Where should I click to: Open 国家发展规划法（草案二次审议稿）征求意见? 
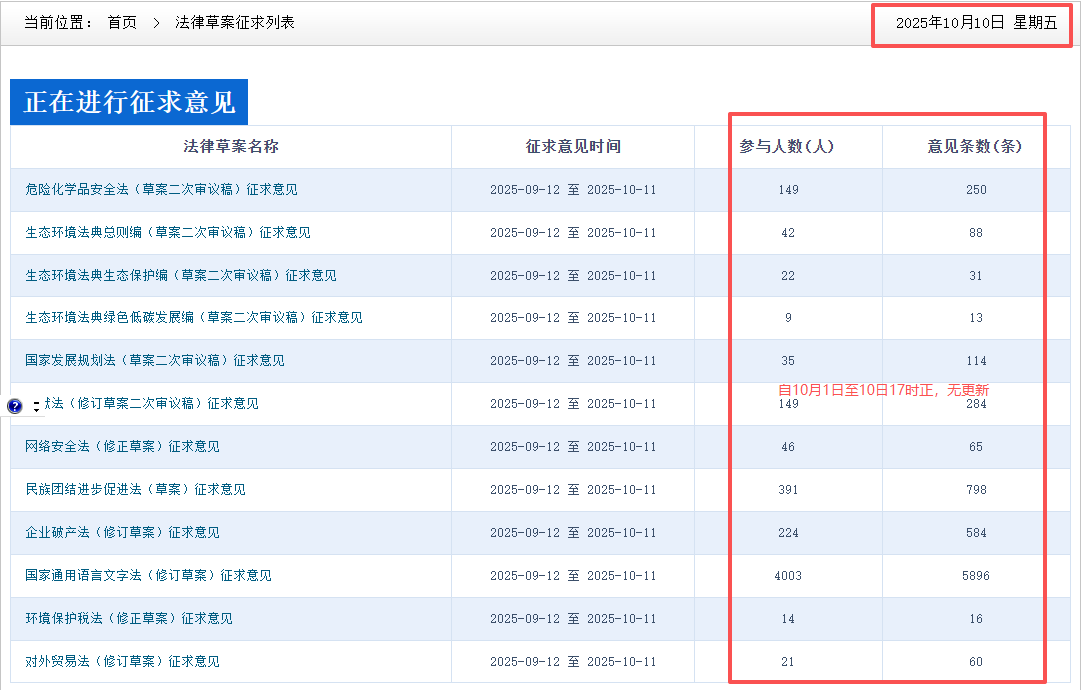(x=155, y=360)
